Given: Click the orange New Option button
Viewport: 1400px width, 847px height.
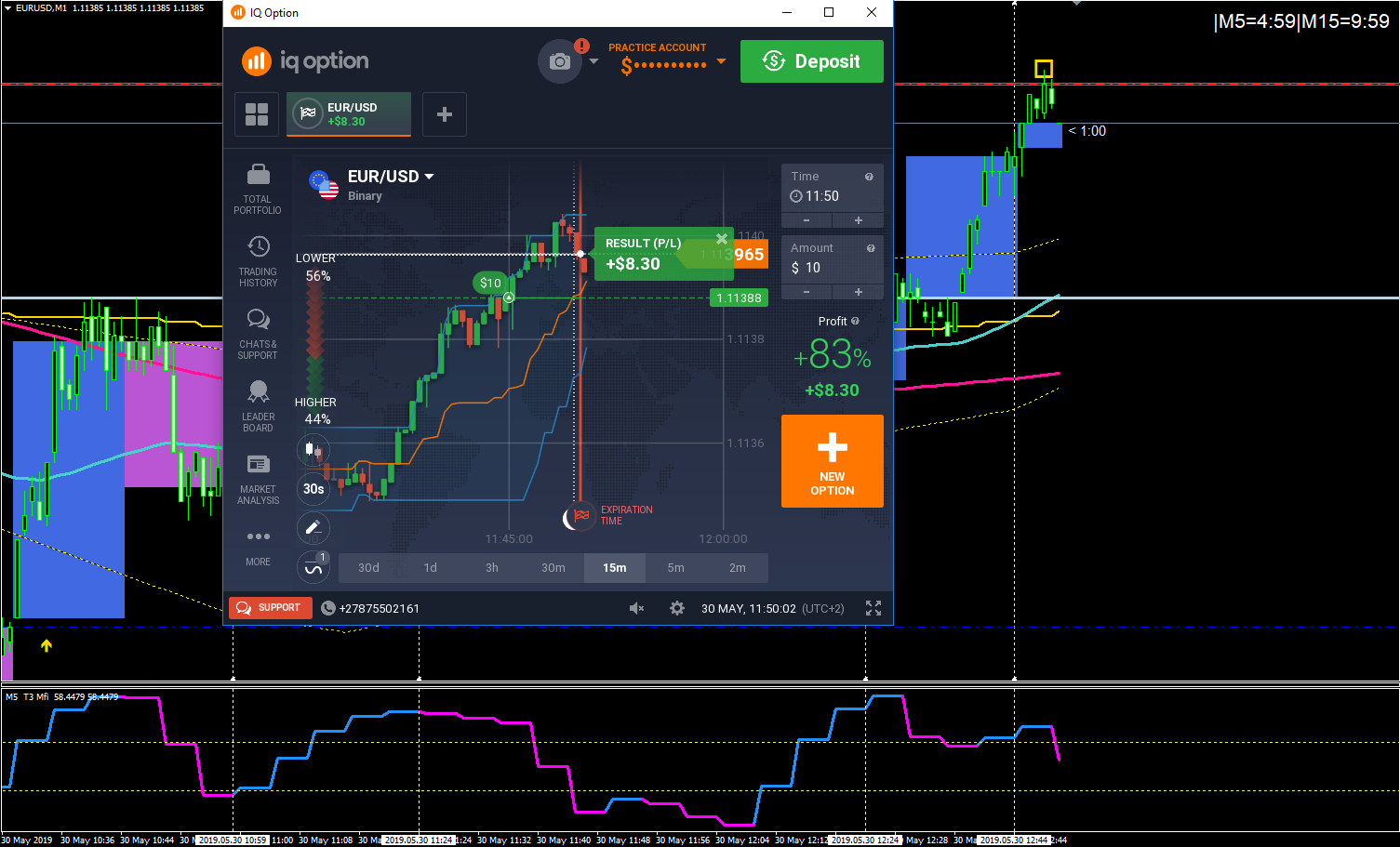Looking at the screenshot, I should coord(833,461).
